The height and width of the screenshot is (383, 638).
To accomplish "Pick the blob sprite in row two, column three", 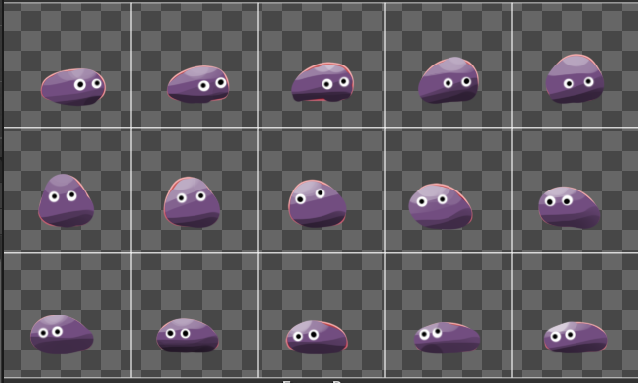I will [x=317, y=204].
